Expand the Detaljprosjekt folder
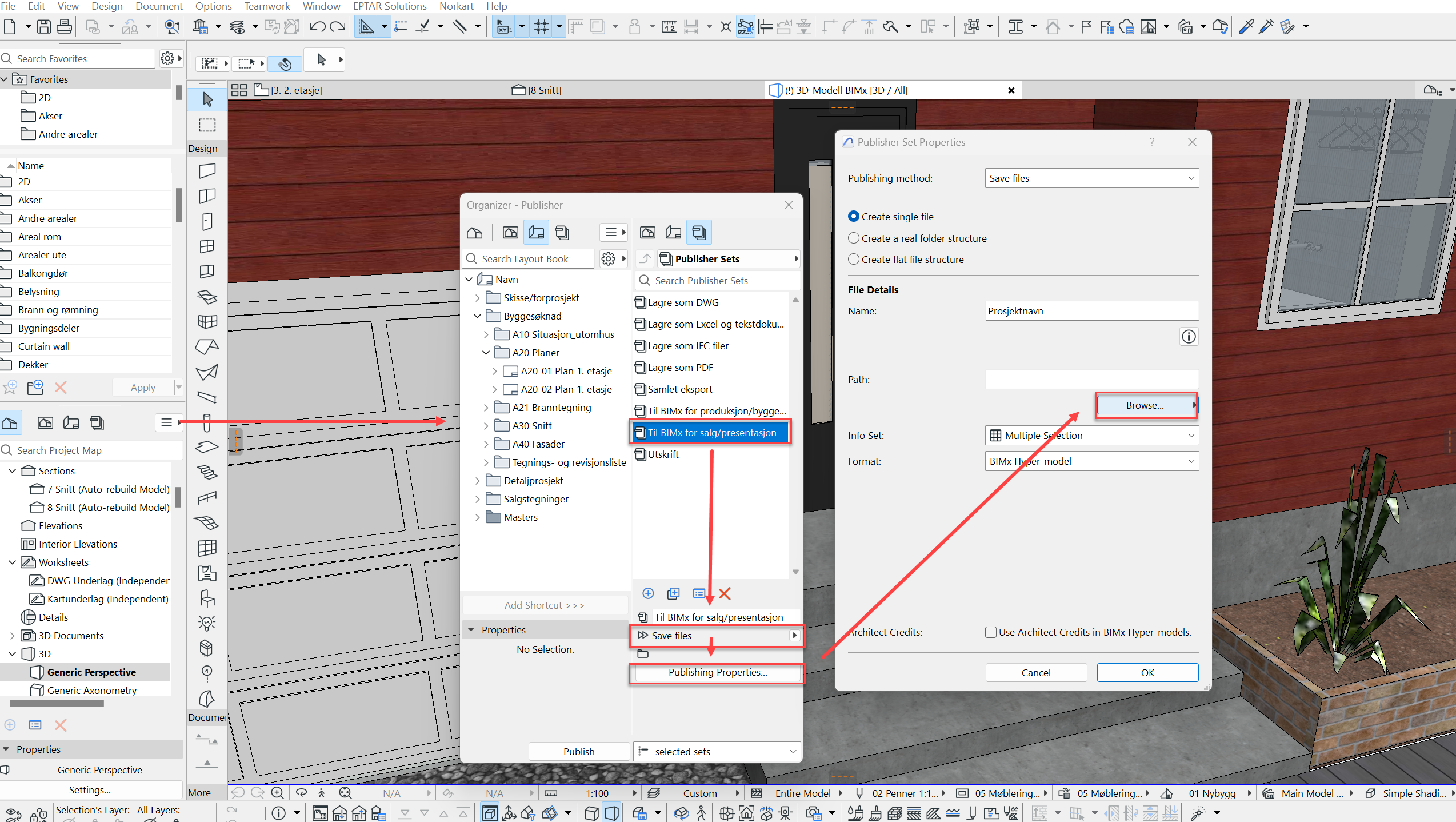The width and height of the screenshot is (1456, 822). [x=478, y=481]
